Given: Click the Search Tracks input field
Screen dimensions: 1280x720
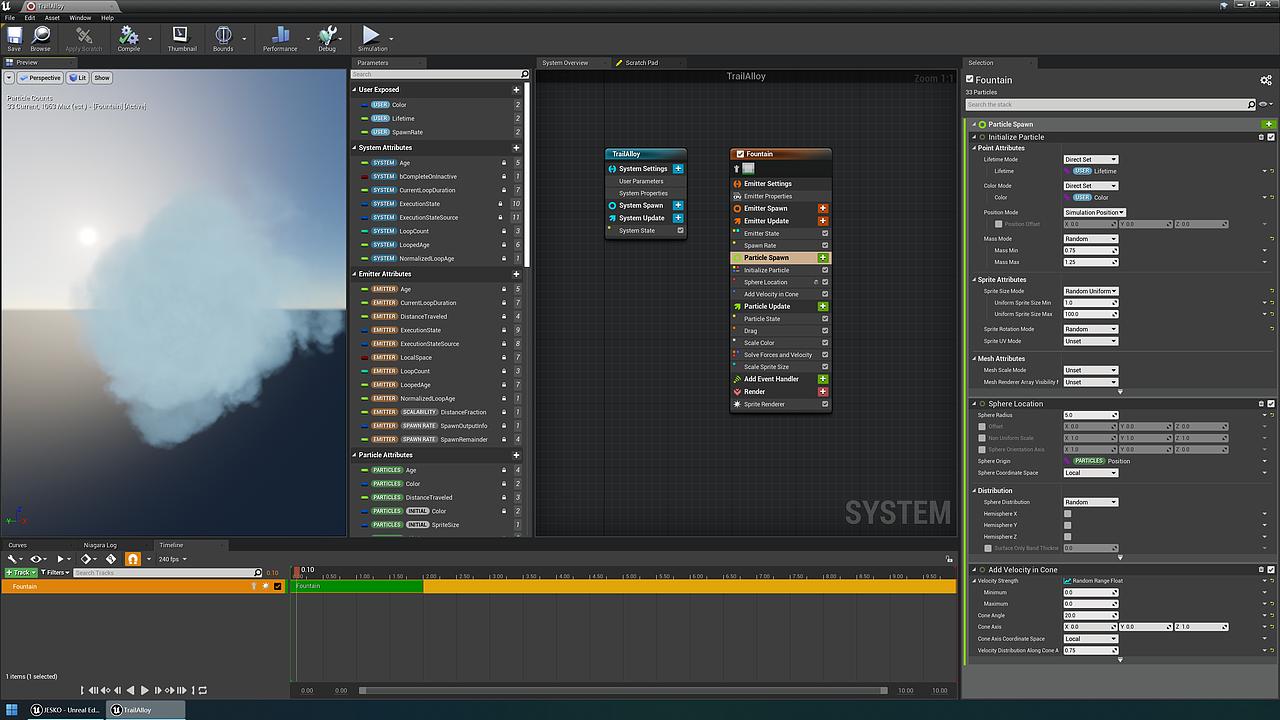Looking at the screenshot, I should point(167,573).
